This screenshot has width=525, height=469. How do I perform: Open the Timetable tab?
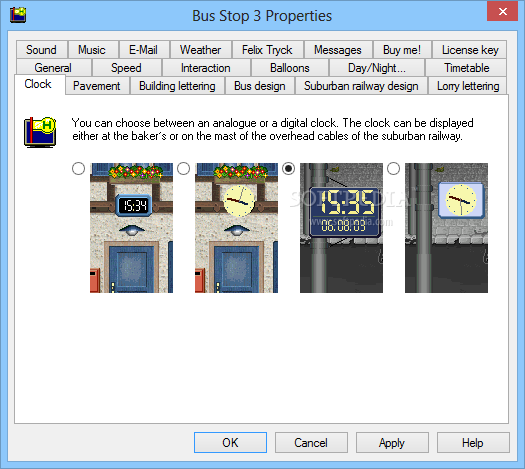(466, 68)
